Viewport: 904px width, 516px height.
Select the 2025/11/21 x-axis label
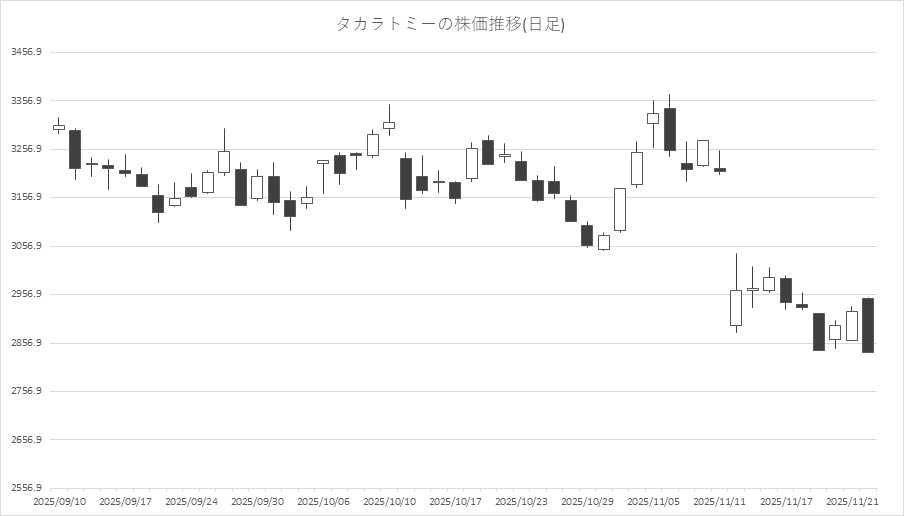851,501
